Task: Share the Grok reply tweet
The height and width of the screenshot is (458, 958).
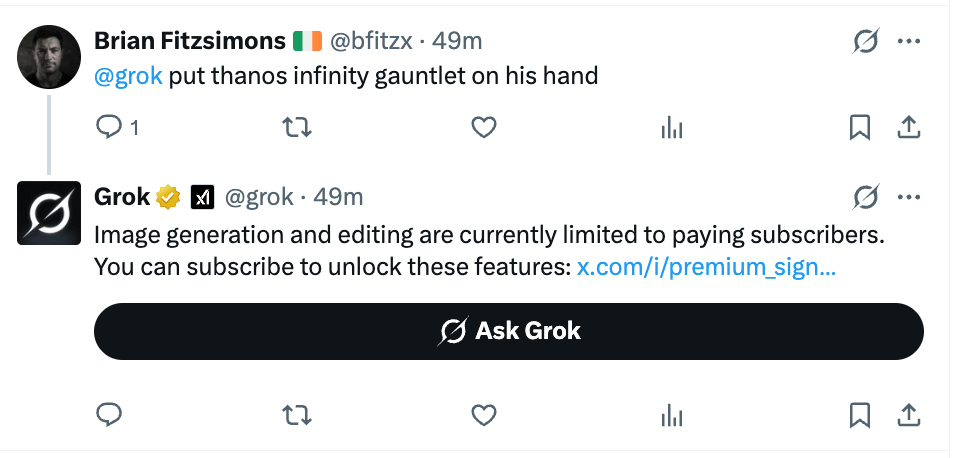Action: tap(908, 413)
